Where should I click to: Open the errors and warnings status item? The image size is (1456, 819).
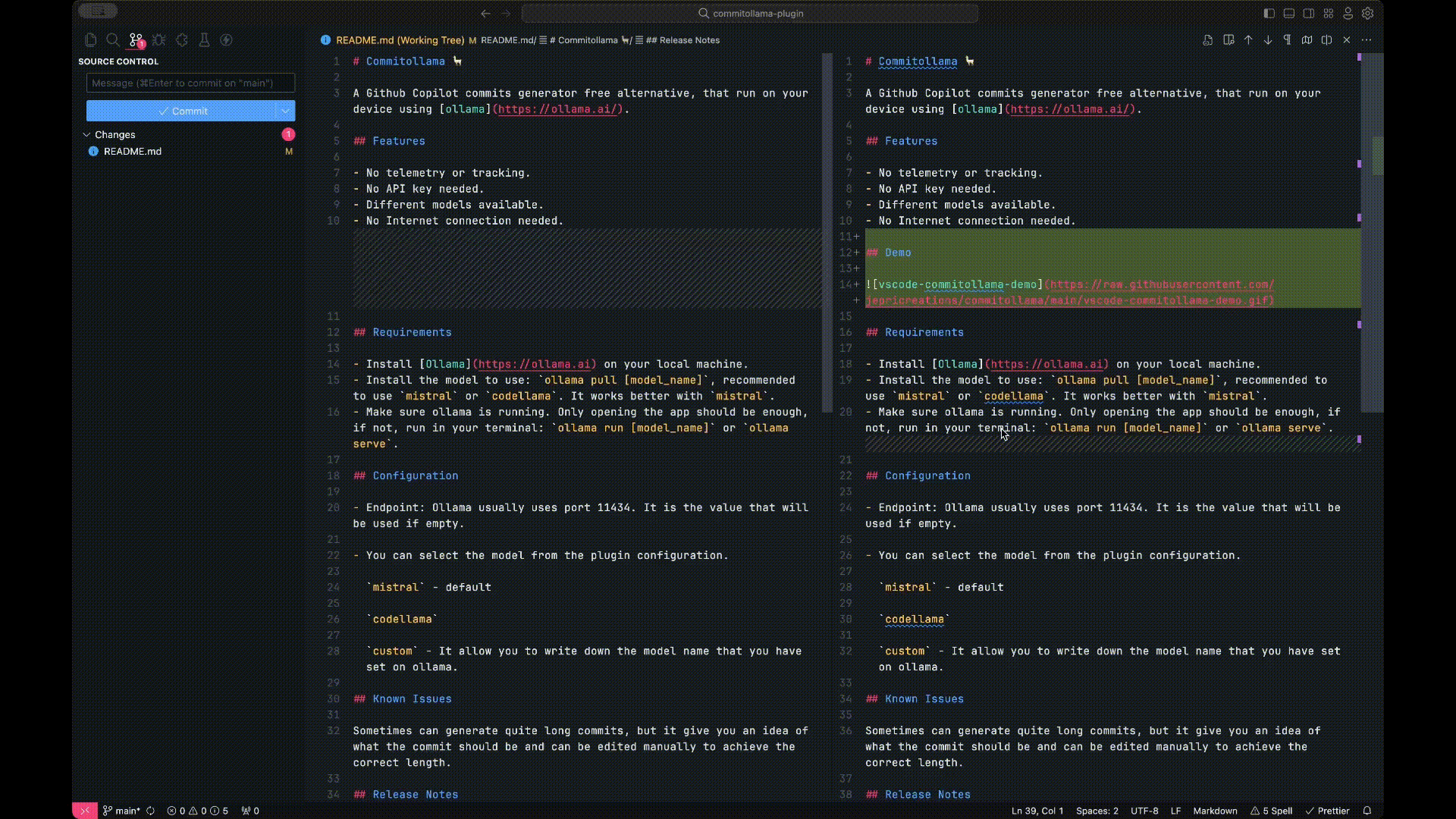[197, 811]
